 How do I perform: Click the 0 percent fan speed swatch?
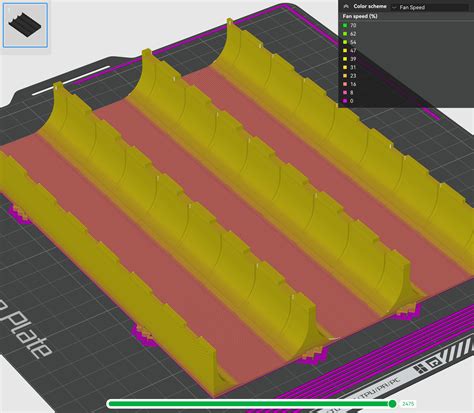345,101
